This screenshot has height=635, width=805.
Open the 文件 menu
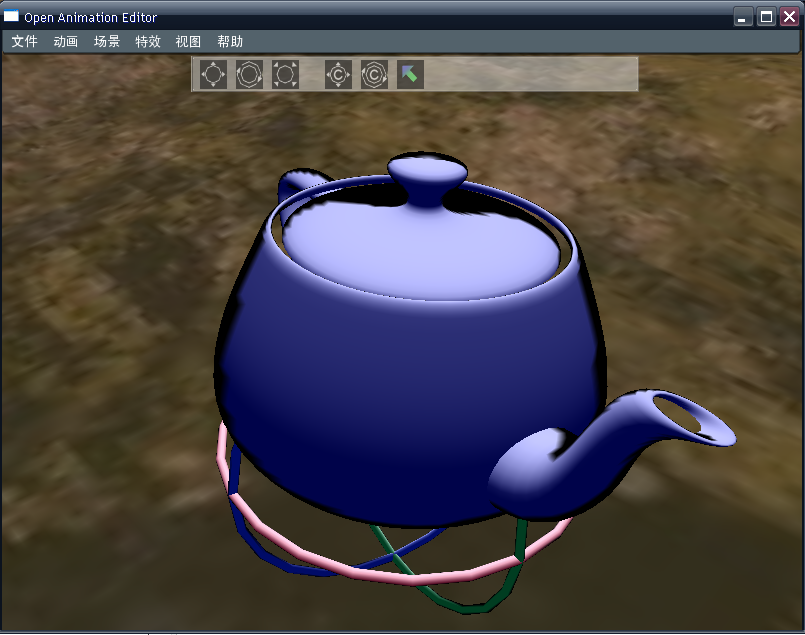click(24, 42)
